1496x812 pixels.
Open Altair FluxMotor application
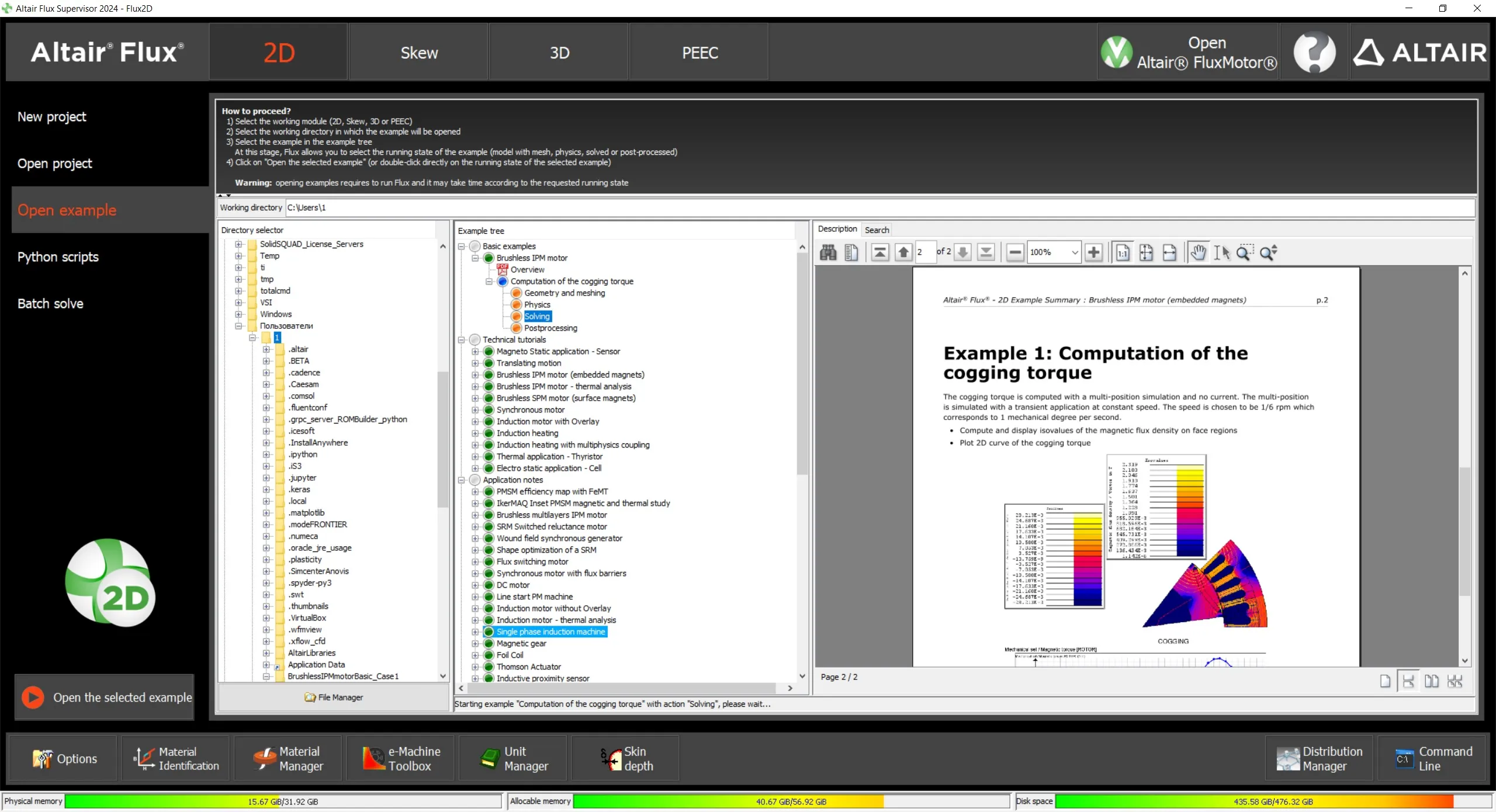click(1189, 53)
